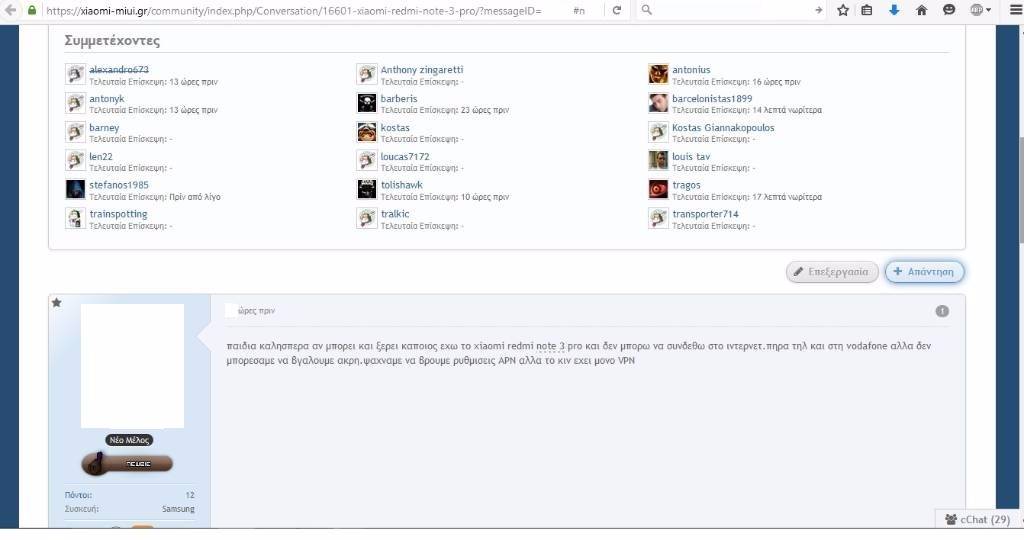The height and width of the screenshot is (540, 1024).
Task: Click Kostas Giannakopoulos participant link
Action: tap(723, 128)
